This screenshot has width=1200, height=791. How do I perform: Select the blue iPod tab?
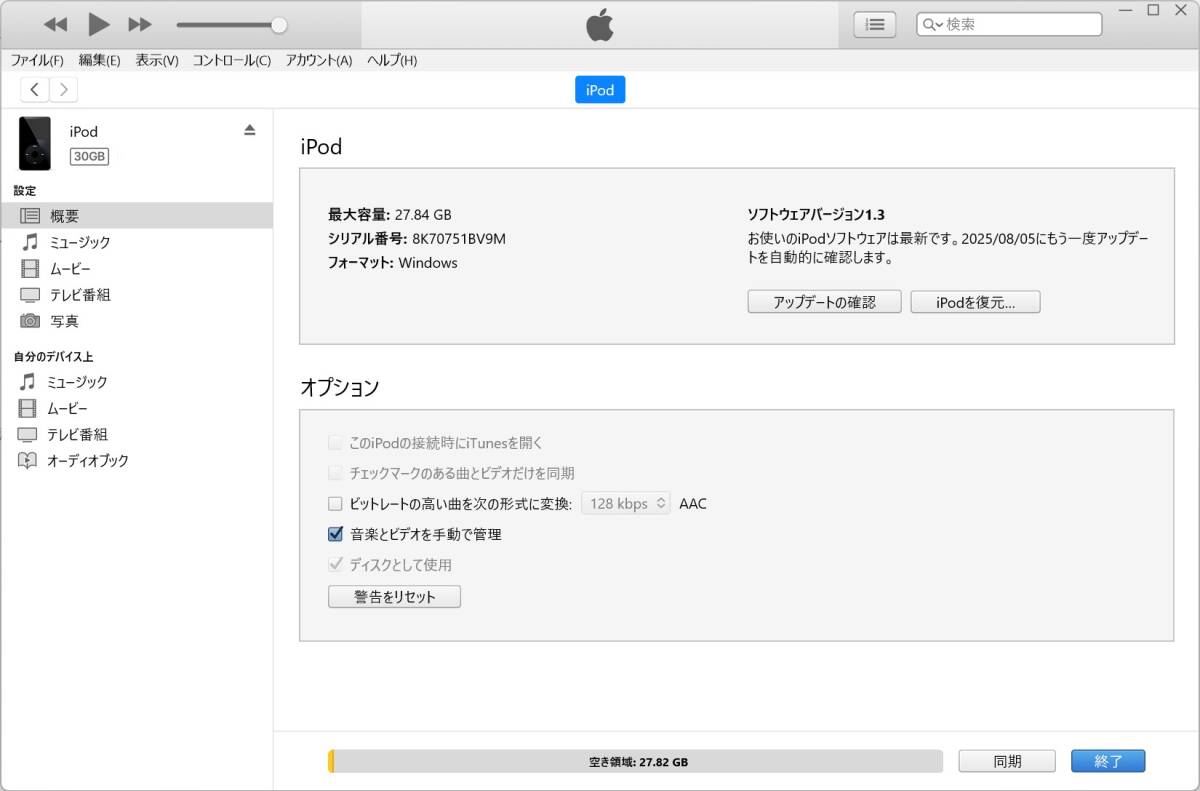tap(600, 90)
